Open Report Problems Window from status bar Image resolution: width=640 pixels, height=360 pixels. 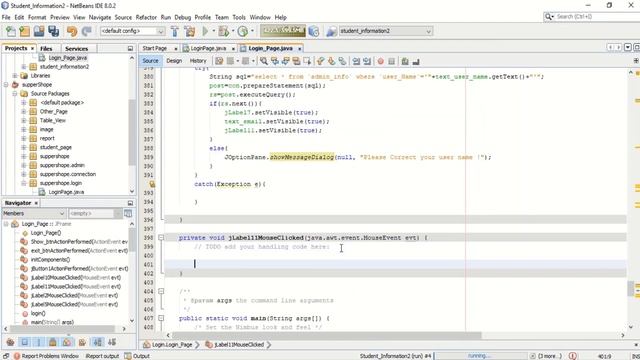click(x=47, y=356)
